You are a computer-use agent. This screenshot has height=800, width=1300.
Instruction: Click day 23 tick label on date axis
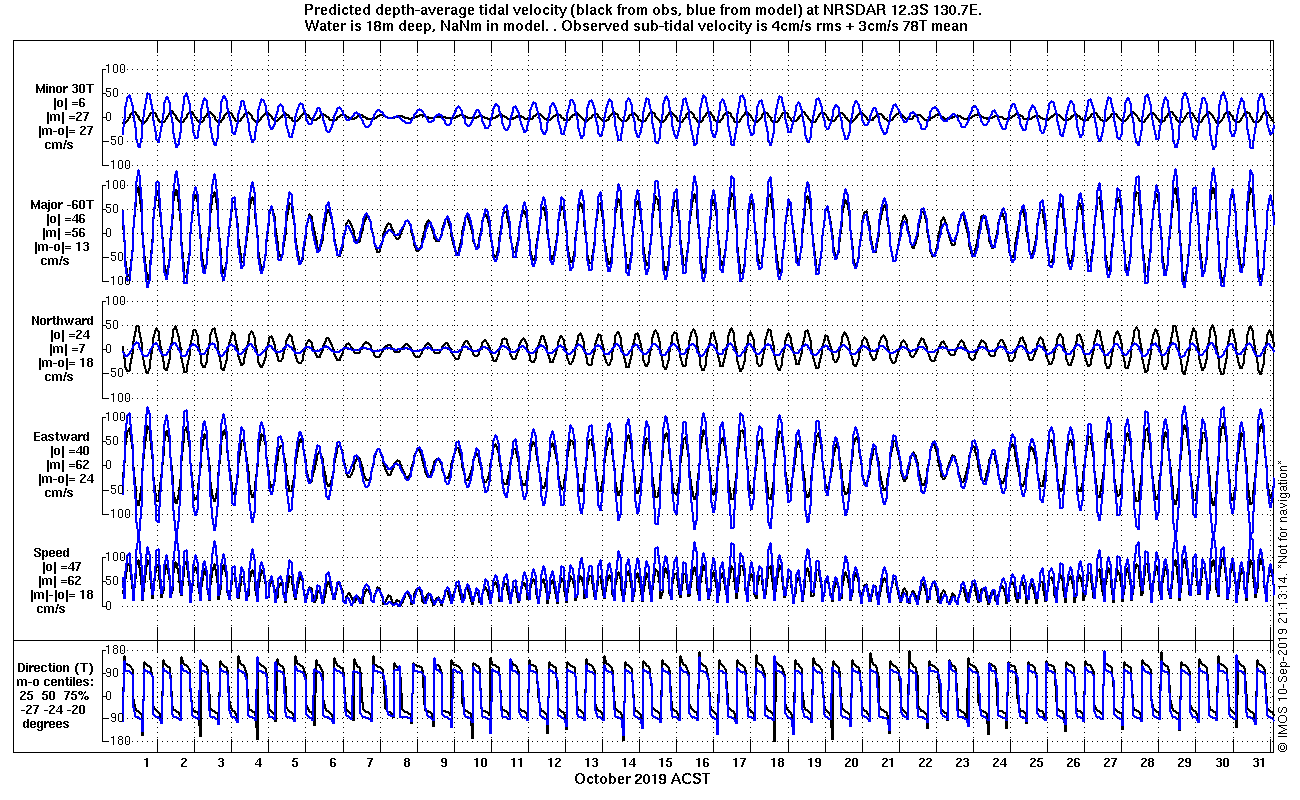(962, 762)
